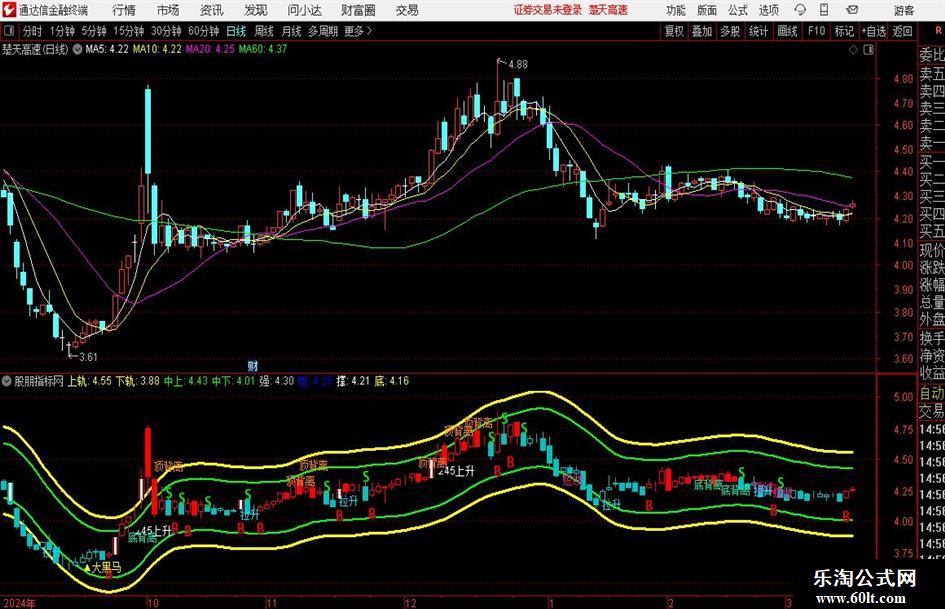Click the MA10: 4.22 indicator label
The width and height of the screenshot is (945, 609).
(157, 49)
